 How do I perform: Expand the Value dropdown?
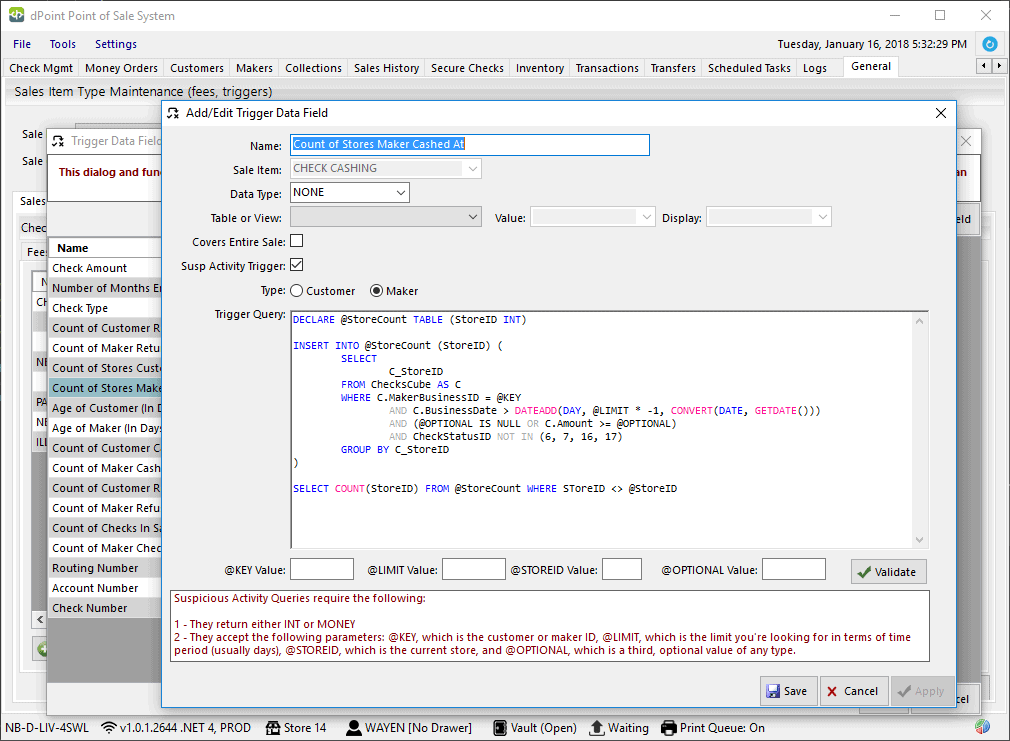647,217
